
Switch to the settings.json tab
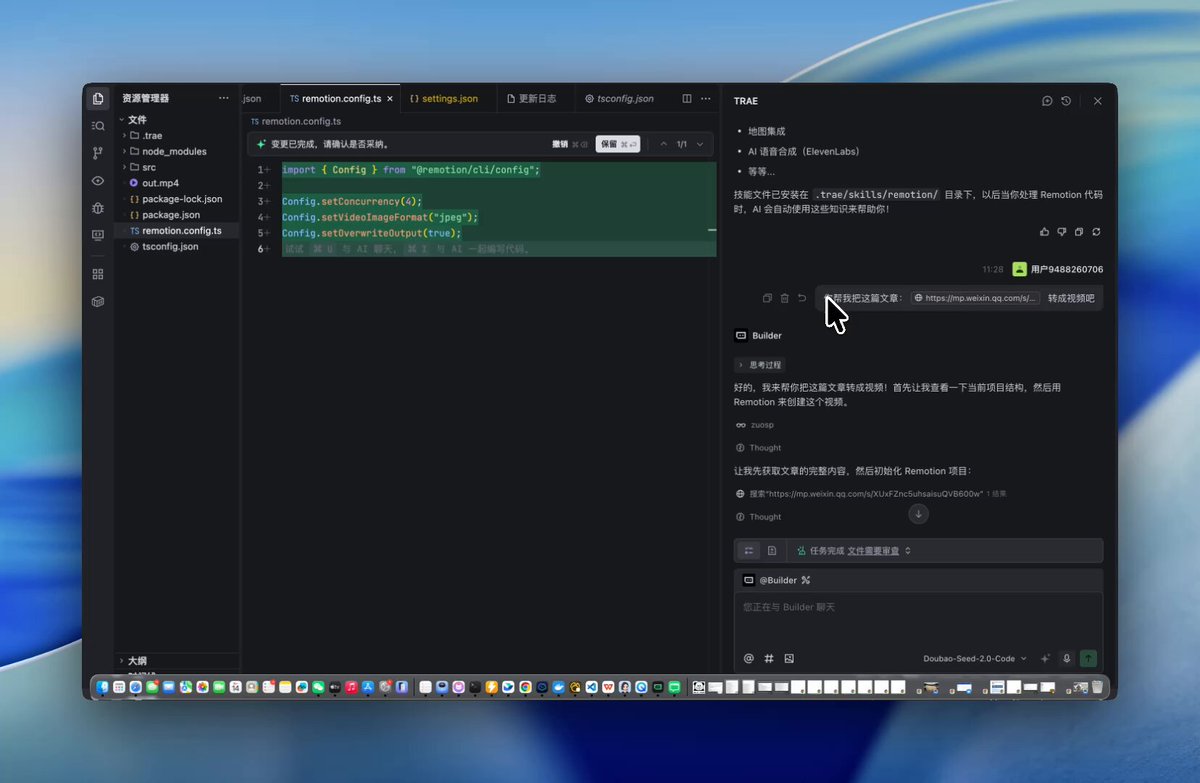[449, 99]
